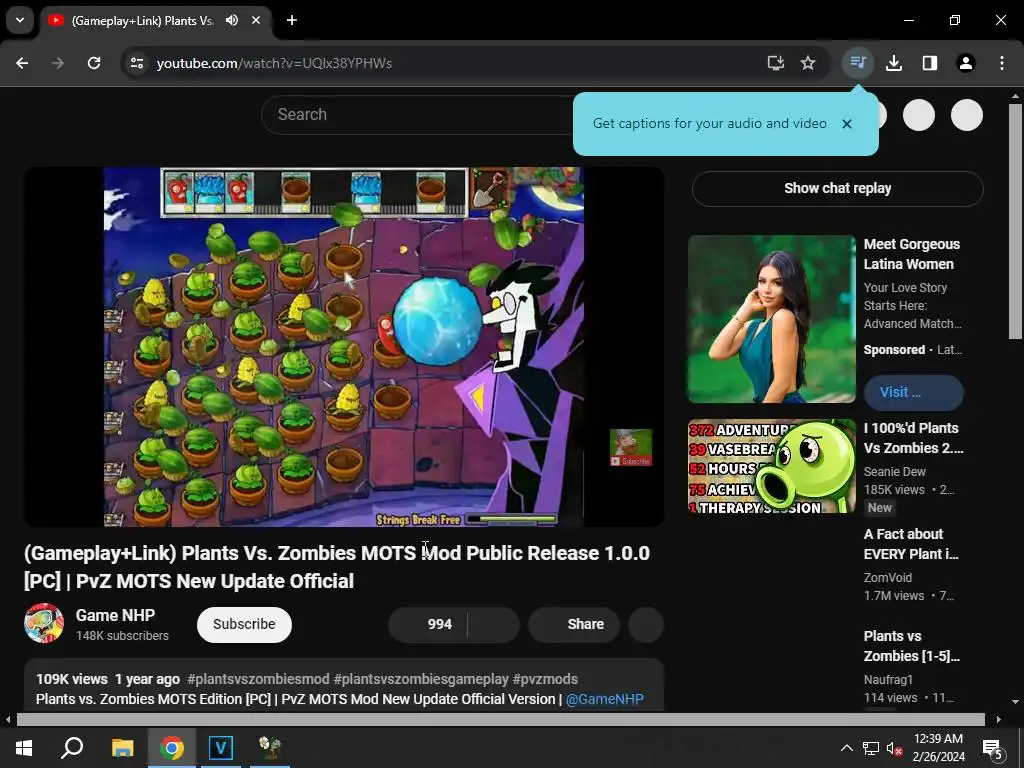Share the video
This screenshot has height=768, width=1024.
(x=574, y=624)
